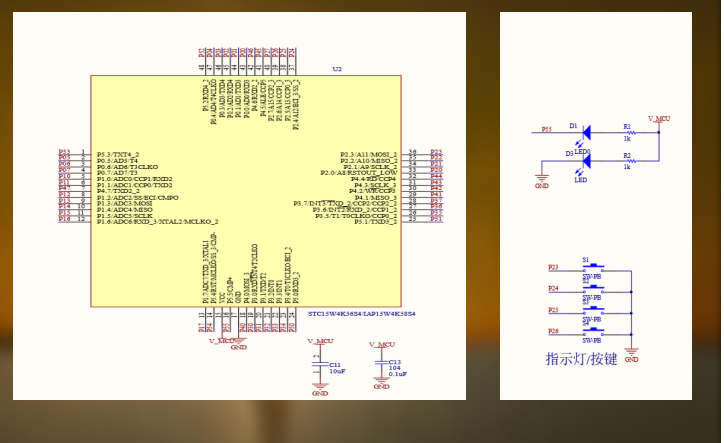
Task: Click the U2 designator label
Action: coord(337,69)
